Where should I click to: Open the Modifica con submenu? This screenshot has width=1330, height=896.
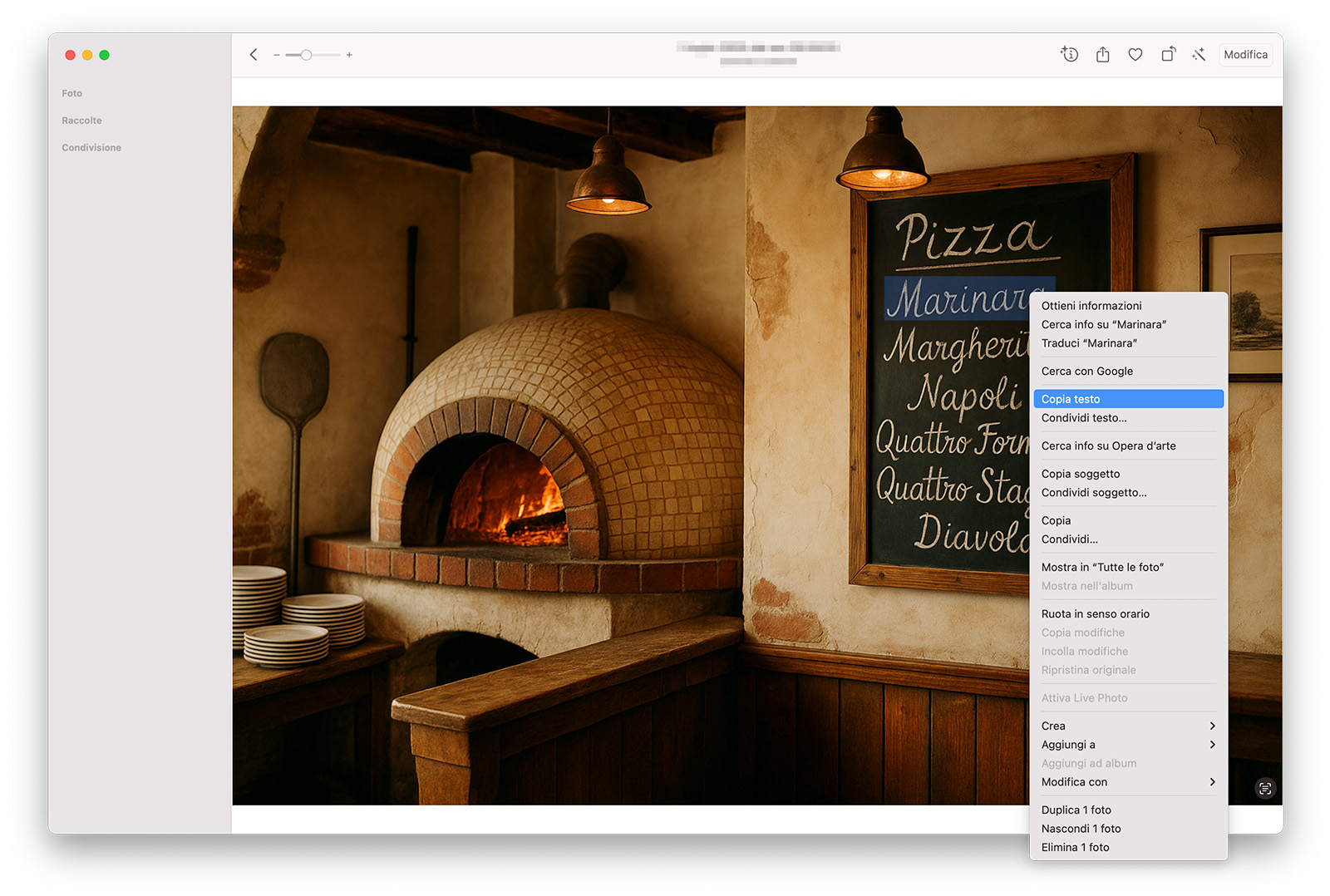click(x=1127, y=782)
